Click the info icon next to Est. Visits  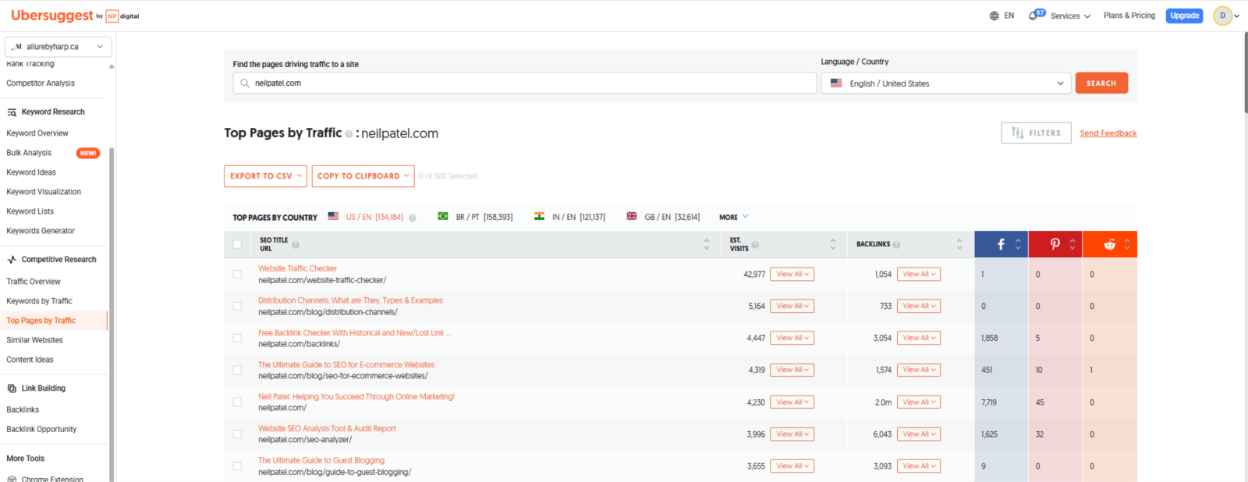click(754, 244)
